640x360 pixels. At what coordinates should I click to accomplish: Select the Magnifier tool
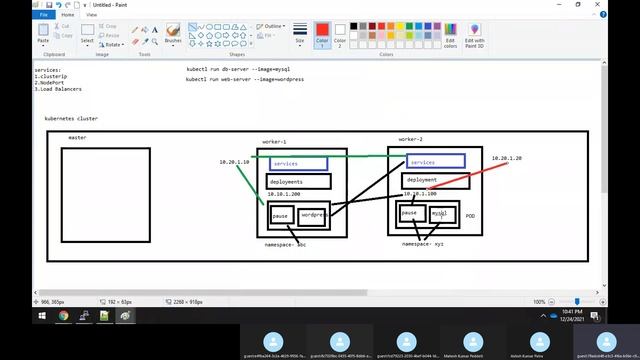[155, 42]
